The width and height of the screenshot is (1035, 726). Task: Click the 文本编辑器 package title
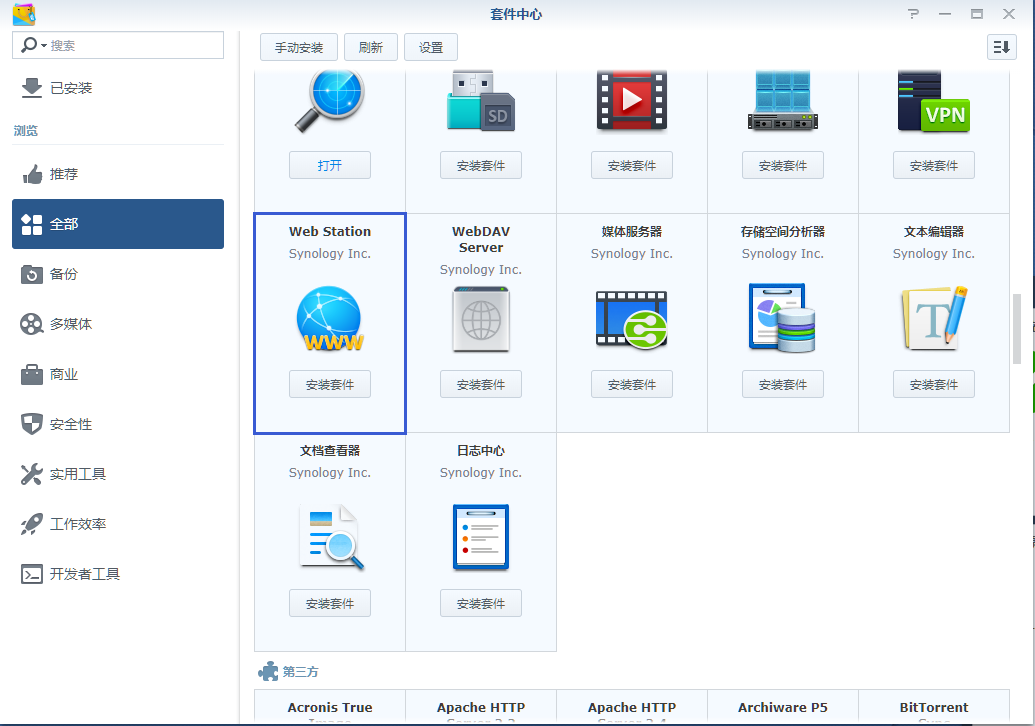(934, 232)
